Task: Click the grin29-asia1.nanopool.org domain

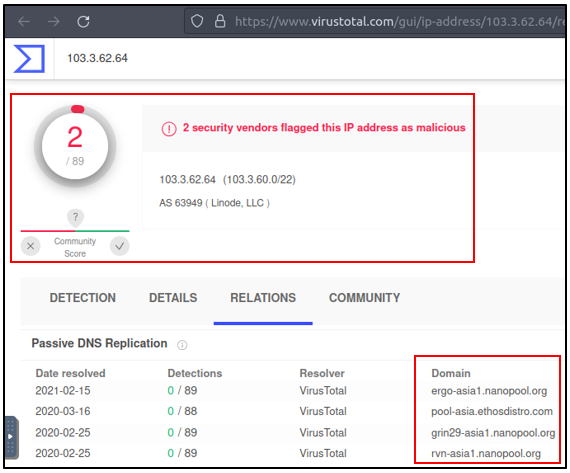Action: click(x=493, y=433)
